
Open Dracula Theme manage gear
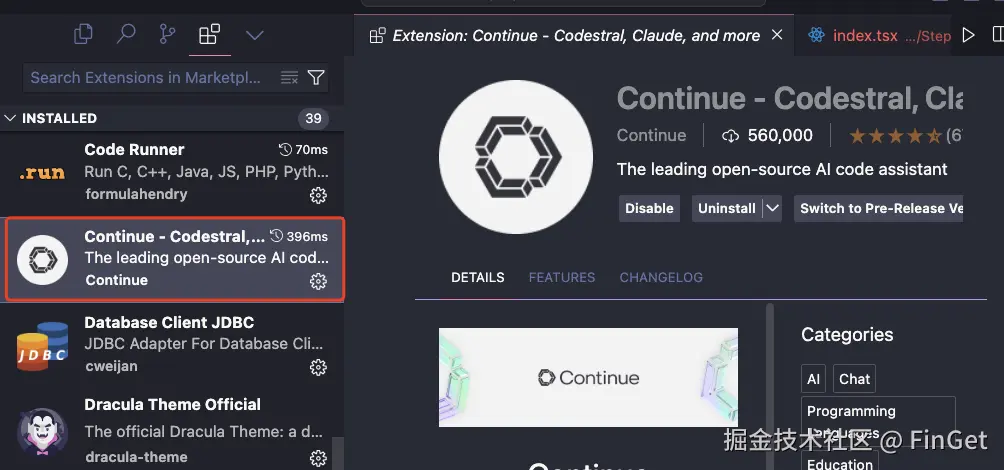318,458
